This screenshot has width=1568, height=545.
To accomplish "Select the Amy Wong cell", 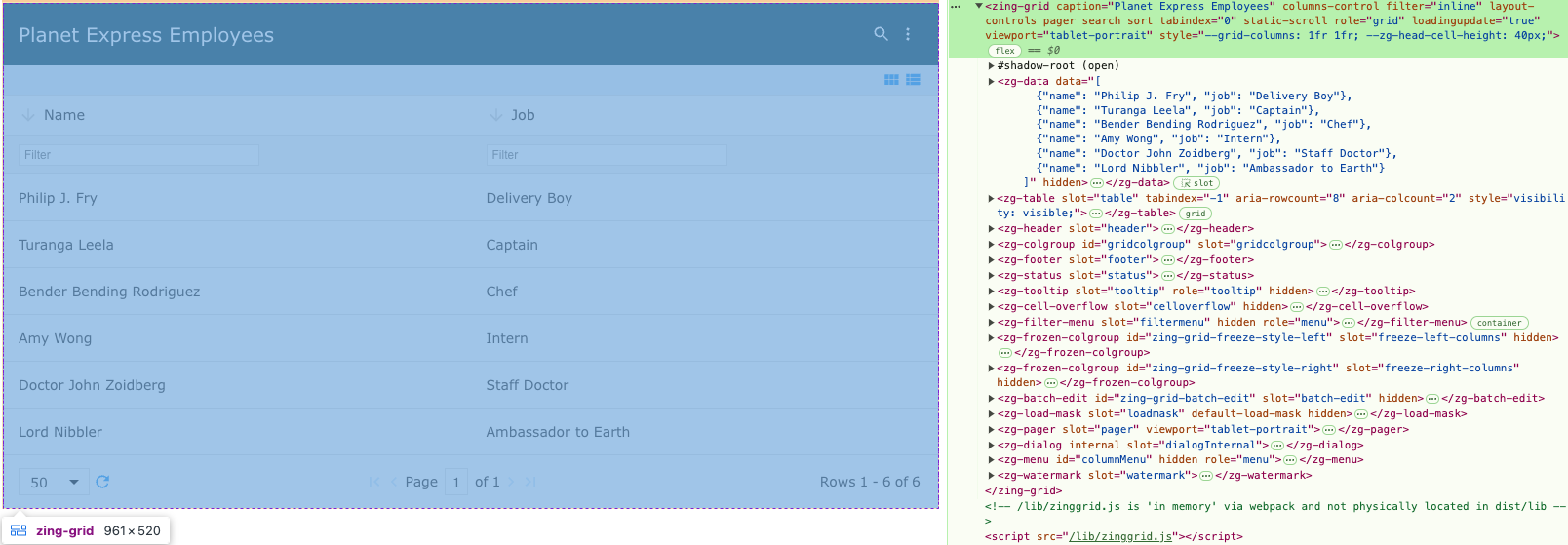I will (237, 338).
